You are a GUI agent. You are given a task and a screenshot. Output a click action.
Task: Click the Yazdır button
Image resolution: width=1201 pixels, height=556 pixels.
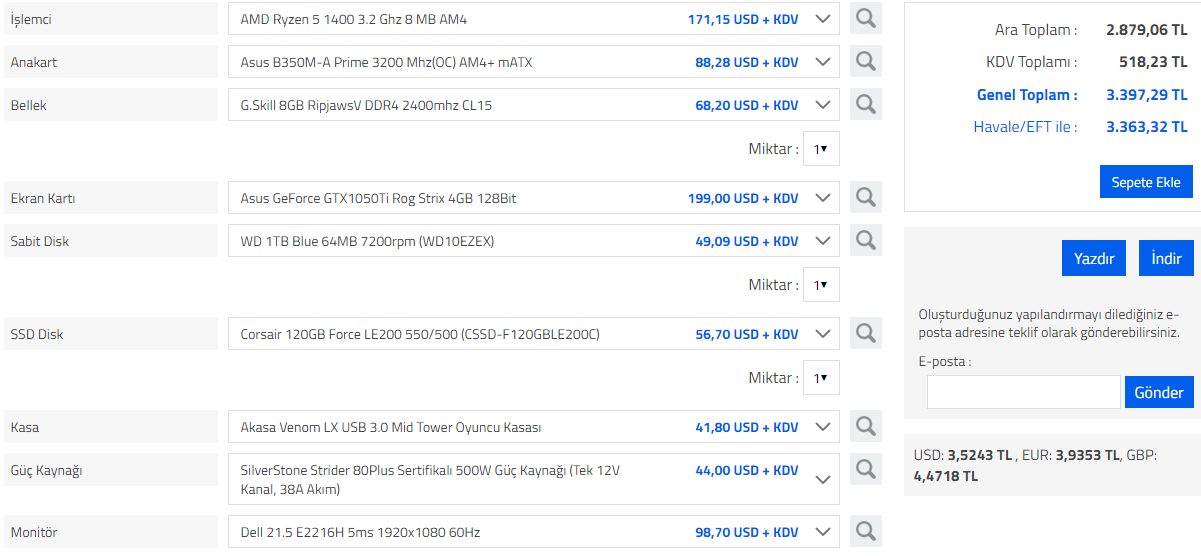1094,258
